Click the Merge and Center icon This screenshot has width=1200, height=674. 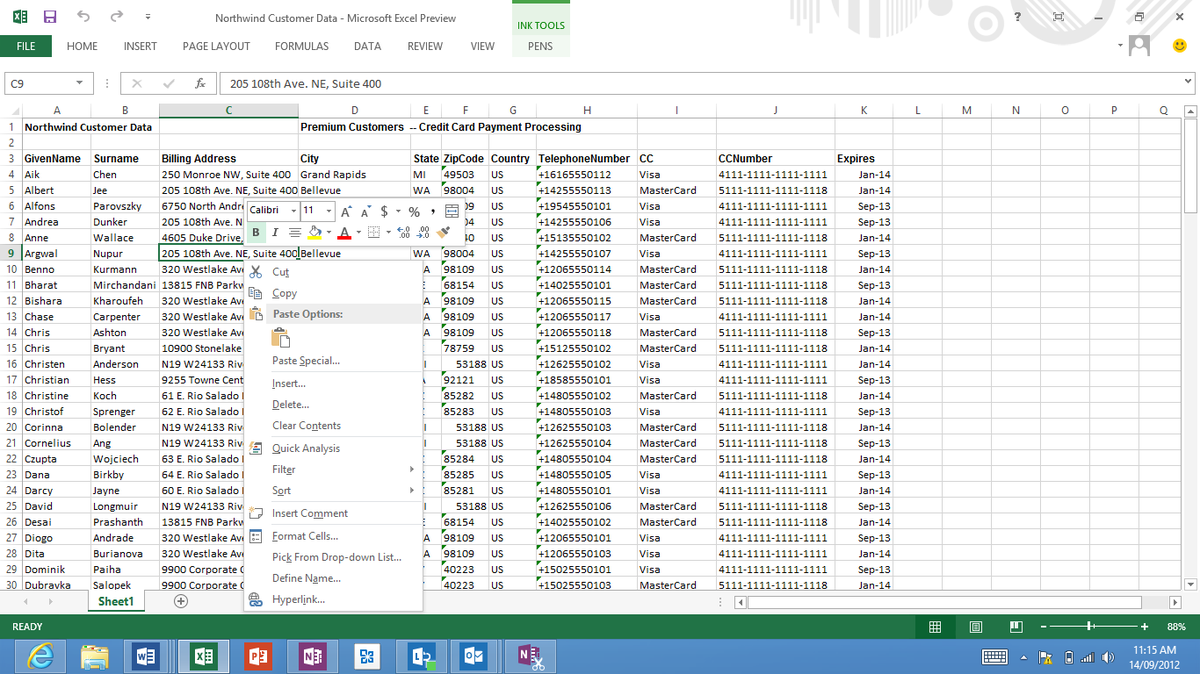(x=452, y=210)
